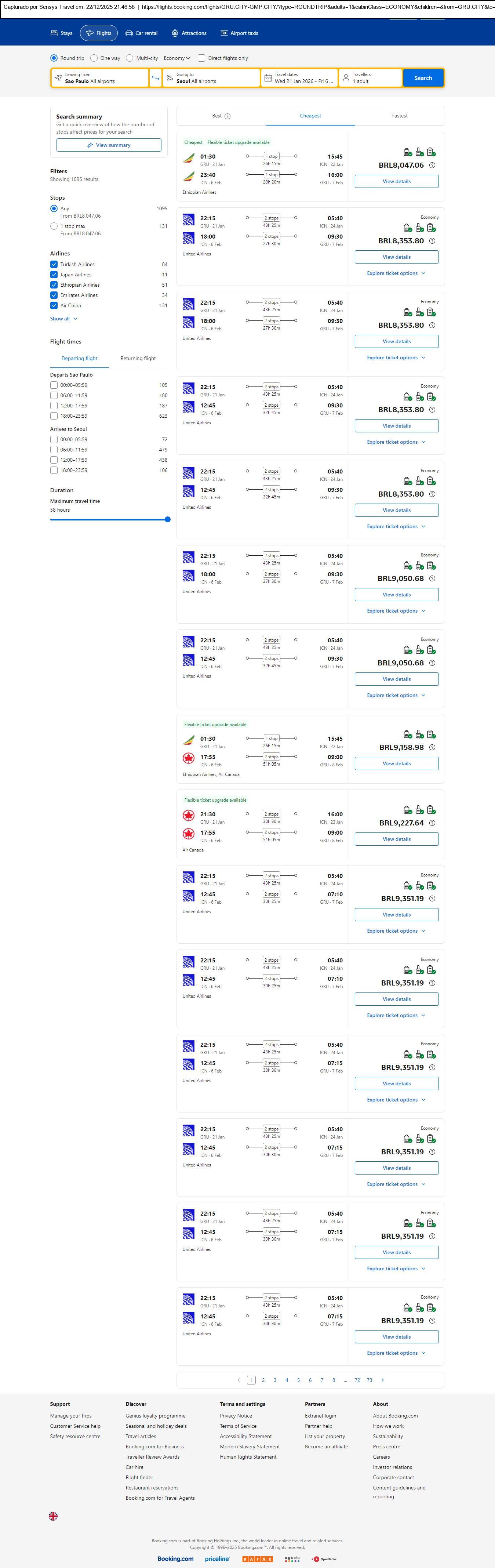Click the calendar icon in Travel dates field
This screenshot has width=495, height=1568.
[268, 78]
